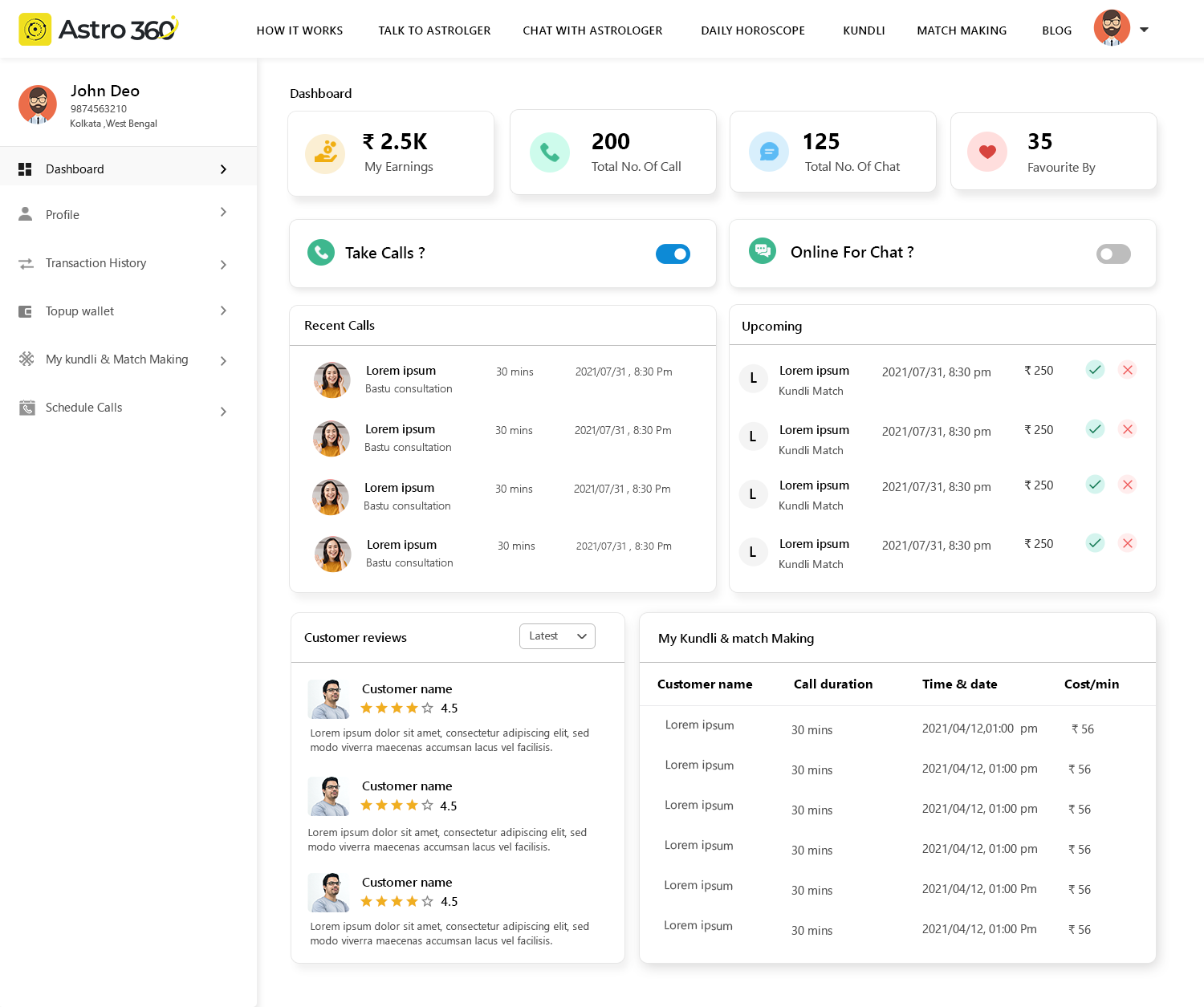
Task: Open Topup wallet in the sidebar
Action: tap(79, 311)
